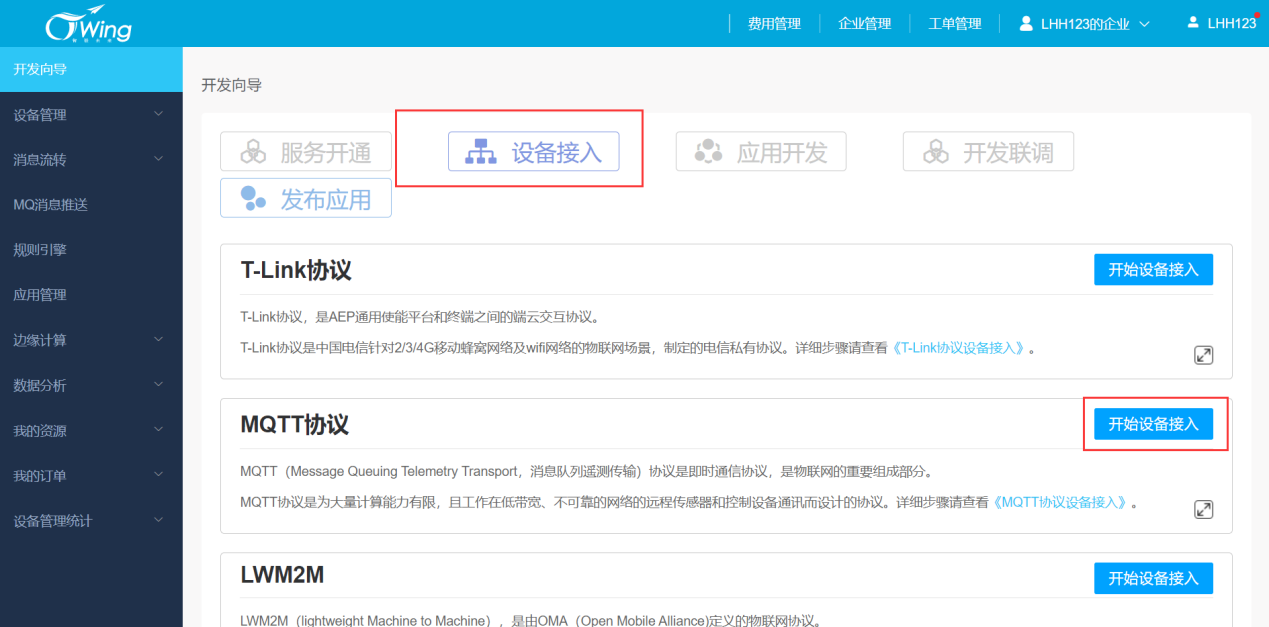Expand the 我的订单 sidebar menu
Viewport: 1269px width, 627px height.
click(91, 476)
